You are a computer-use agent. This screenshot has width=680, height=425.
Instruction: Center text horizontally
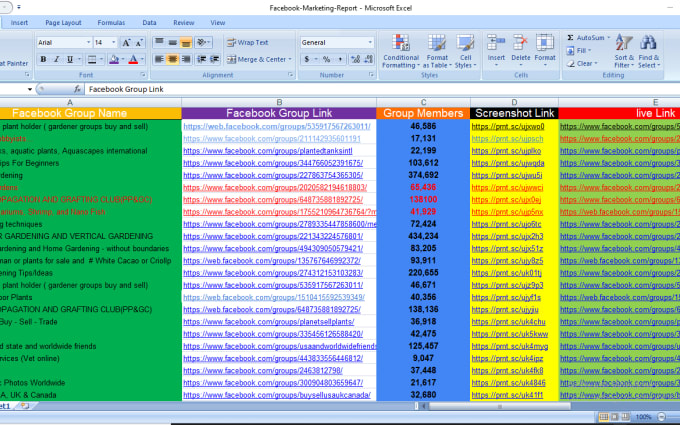(173, 59)
